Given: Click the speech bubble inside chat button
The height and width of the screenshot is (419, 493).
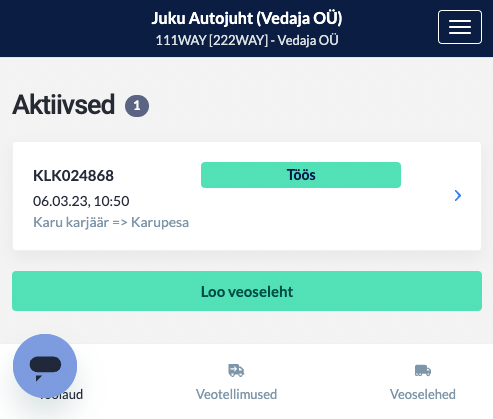Looking at the screenshot, I should (45, 368).
